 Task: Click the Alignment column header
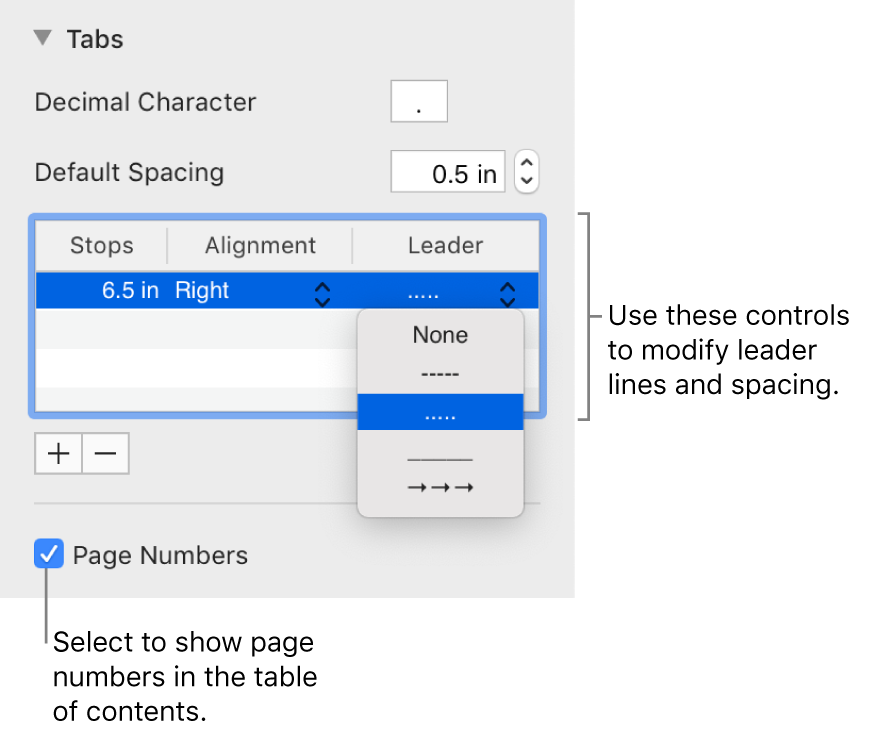click(x=260, y=246)
